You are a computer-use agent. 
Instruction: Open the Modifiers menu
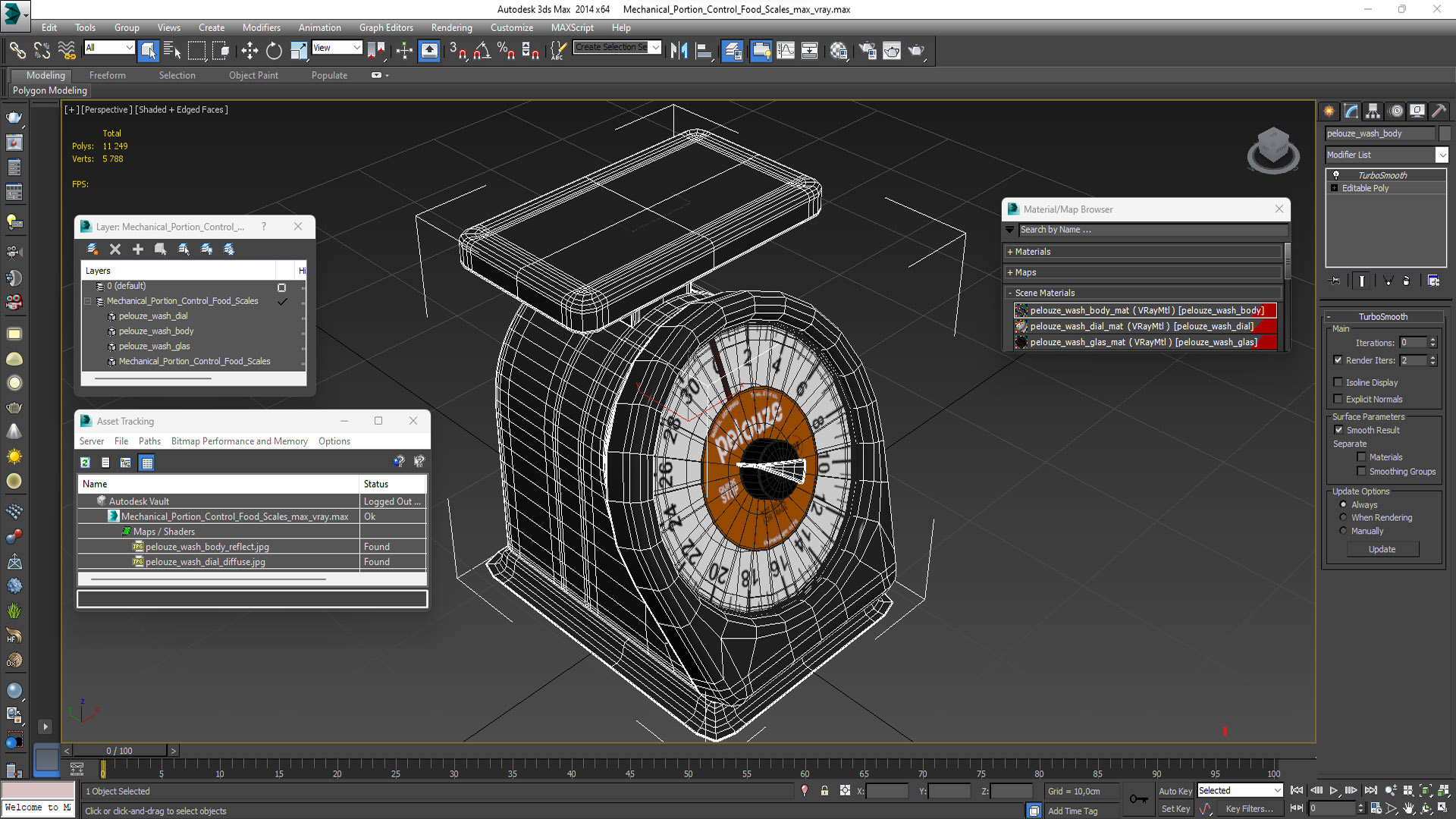click(261, 27)
